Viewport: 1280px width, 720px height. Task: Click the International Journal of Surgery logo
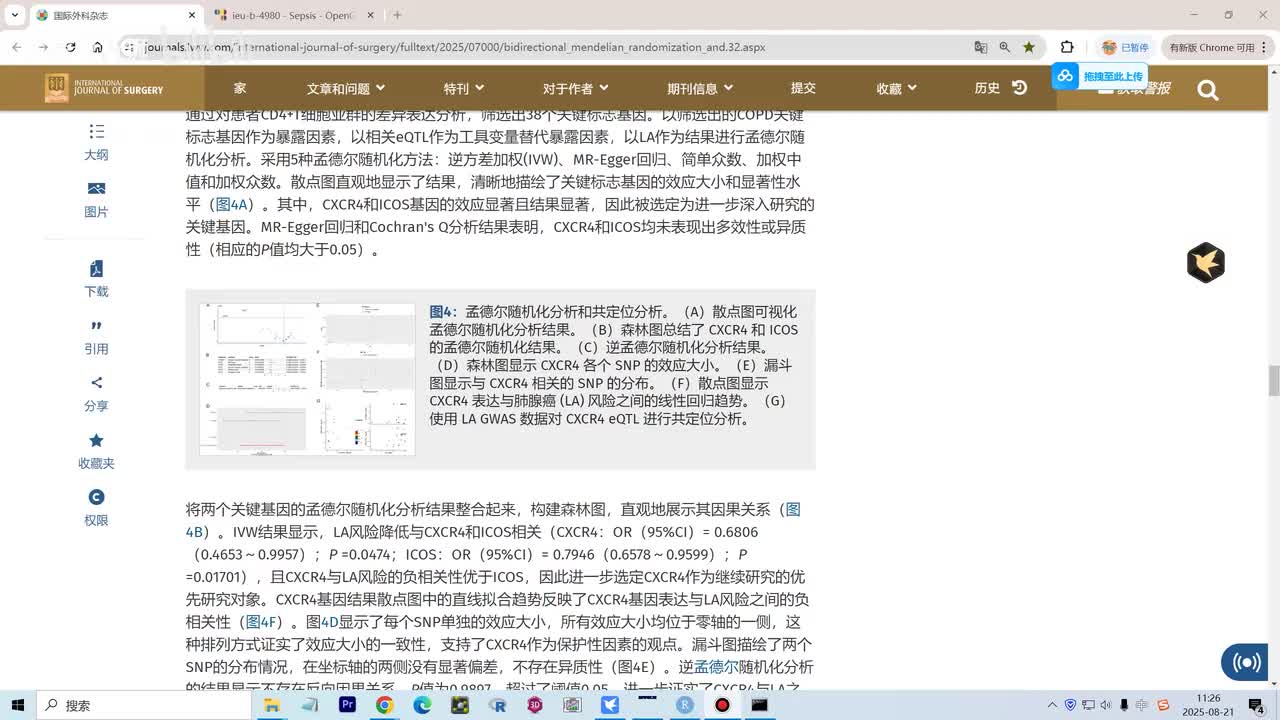[x=104, y=88]
